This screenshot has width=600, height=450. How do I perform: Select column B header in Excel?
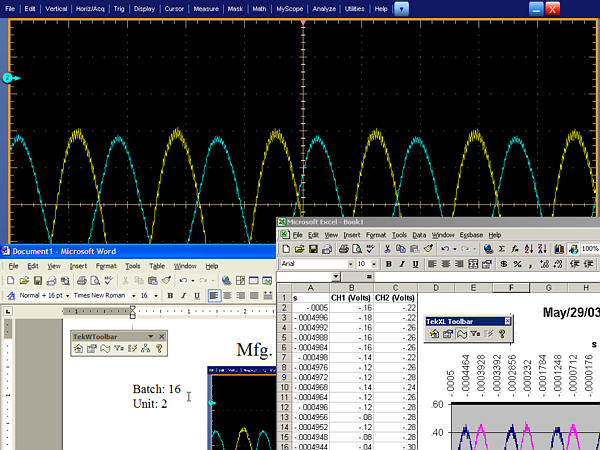pos(351,288)
